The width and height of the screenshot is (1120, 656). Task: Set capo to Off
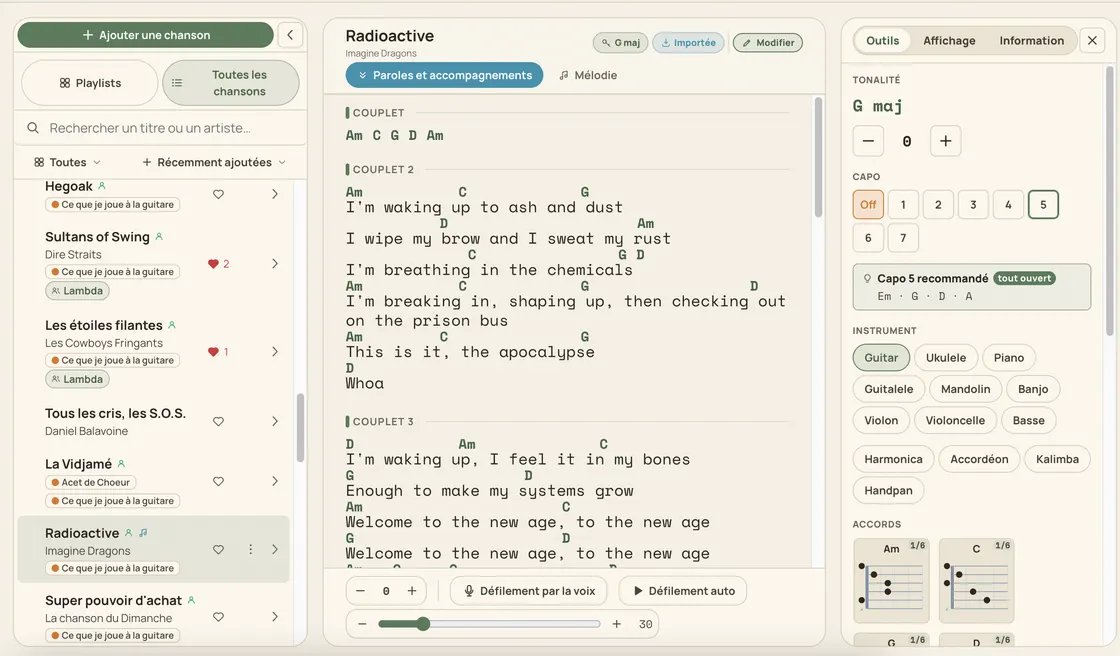868,204
